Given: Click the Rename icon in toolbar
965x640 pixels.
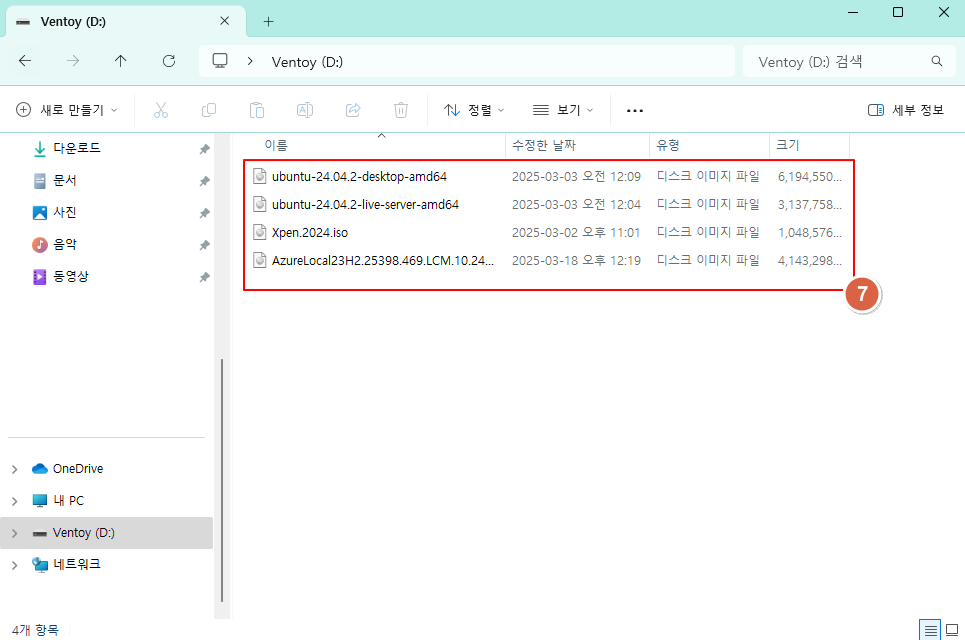Looking at the screenshot, I should 305,110.
